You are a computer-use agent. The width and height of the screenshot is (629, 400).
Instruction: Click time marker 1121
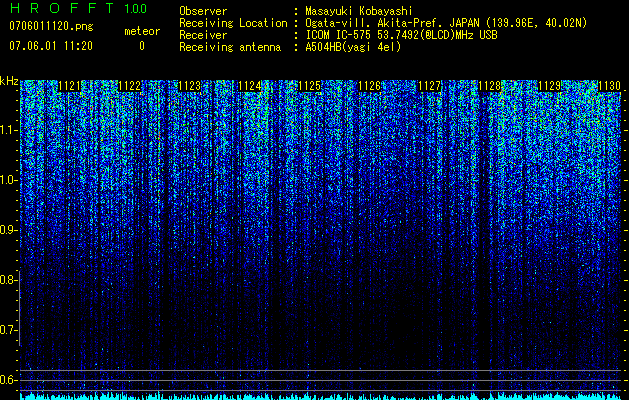click(x=69, y=86)
